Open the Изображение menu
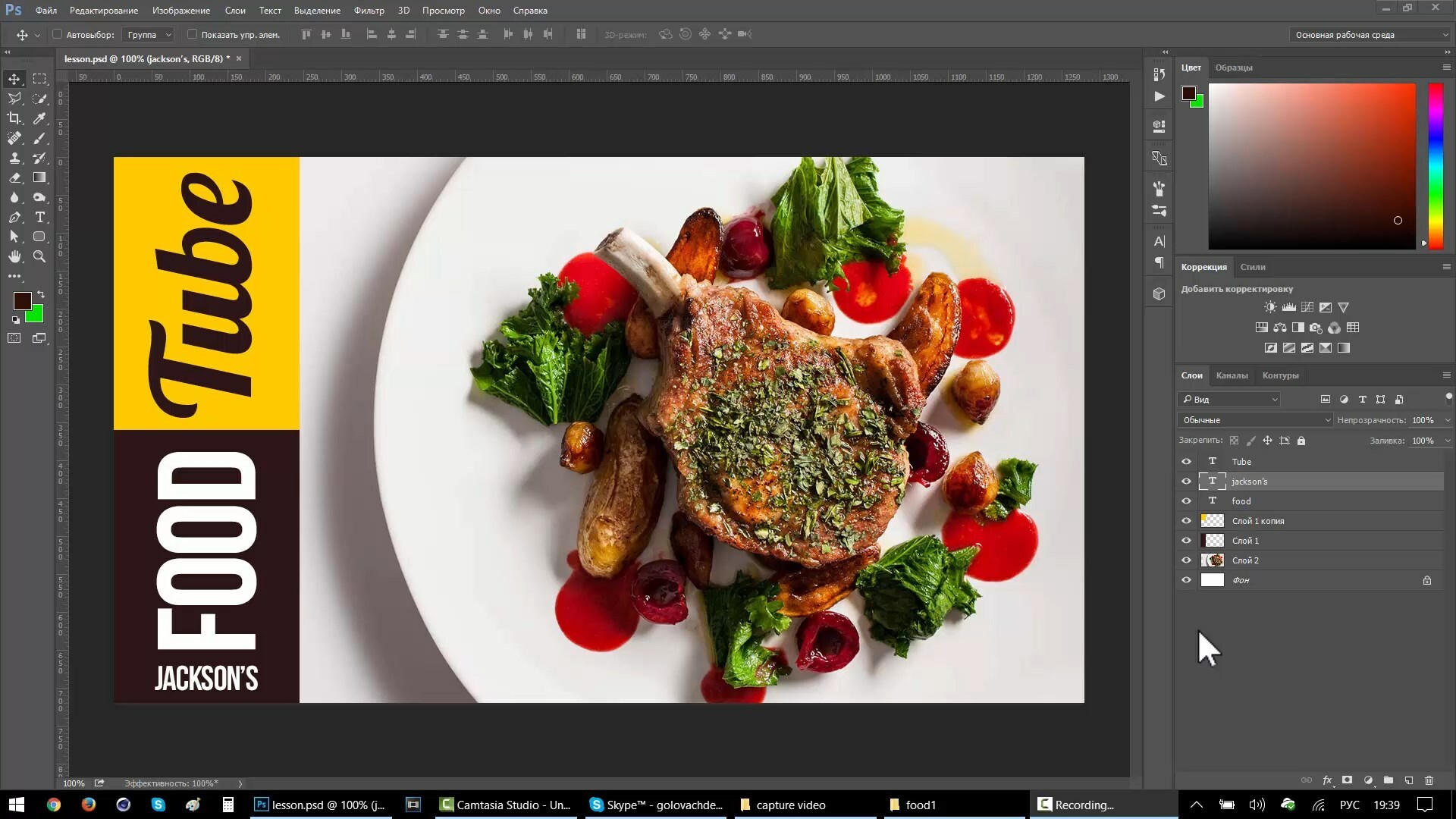Screen dimensions: 1456x819 pyautogui.click(x=181, y=11)
